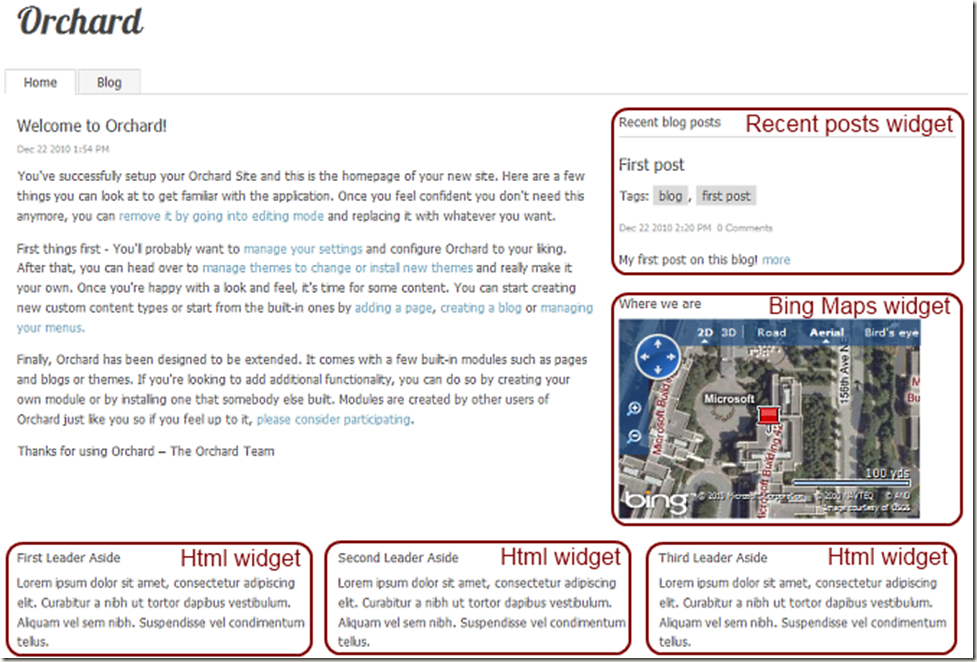Click the 'Third Leader Aside' heading
This screenshot has width=977, height=662.
click(713, 558)
